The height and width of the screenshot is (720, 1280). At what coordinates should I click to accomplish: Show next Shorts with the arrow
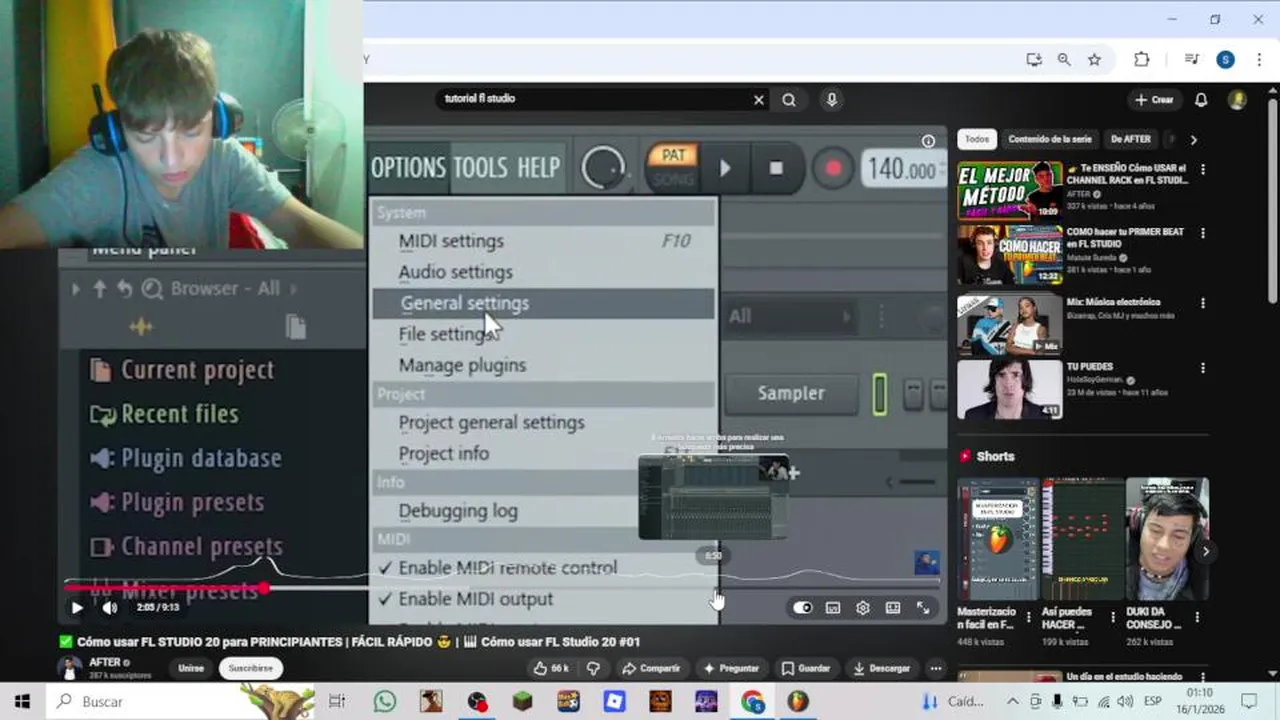tap(1206, 551)
